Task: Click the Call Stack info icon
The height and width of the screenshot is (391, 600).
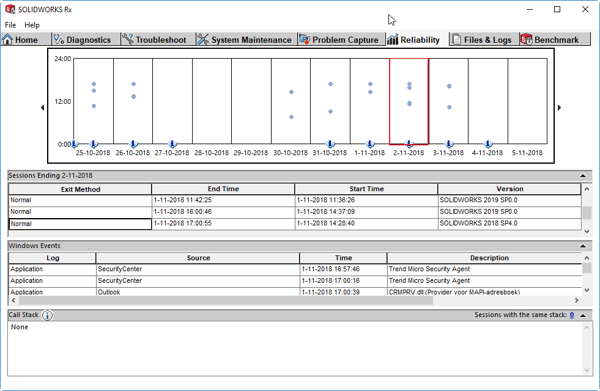Action: pyautogui.click(x=47, y=315)
